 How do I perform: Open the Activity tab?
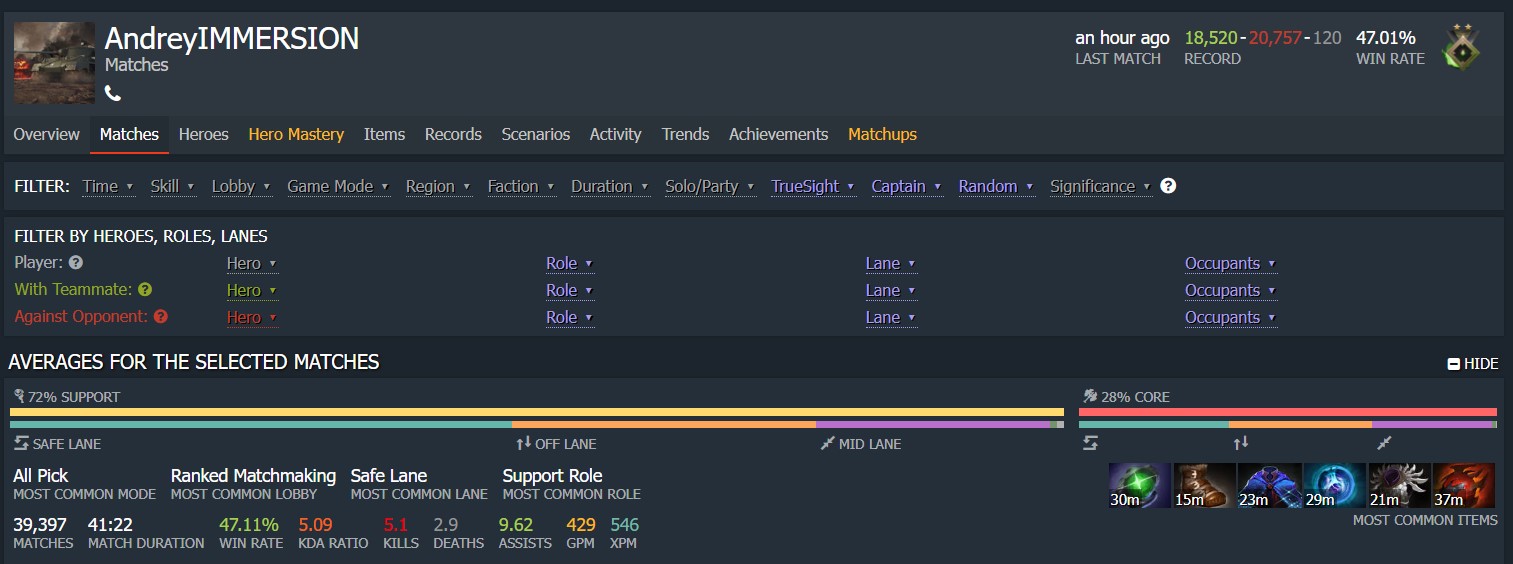615,134
